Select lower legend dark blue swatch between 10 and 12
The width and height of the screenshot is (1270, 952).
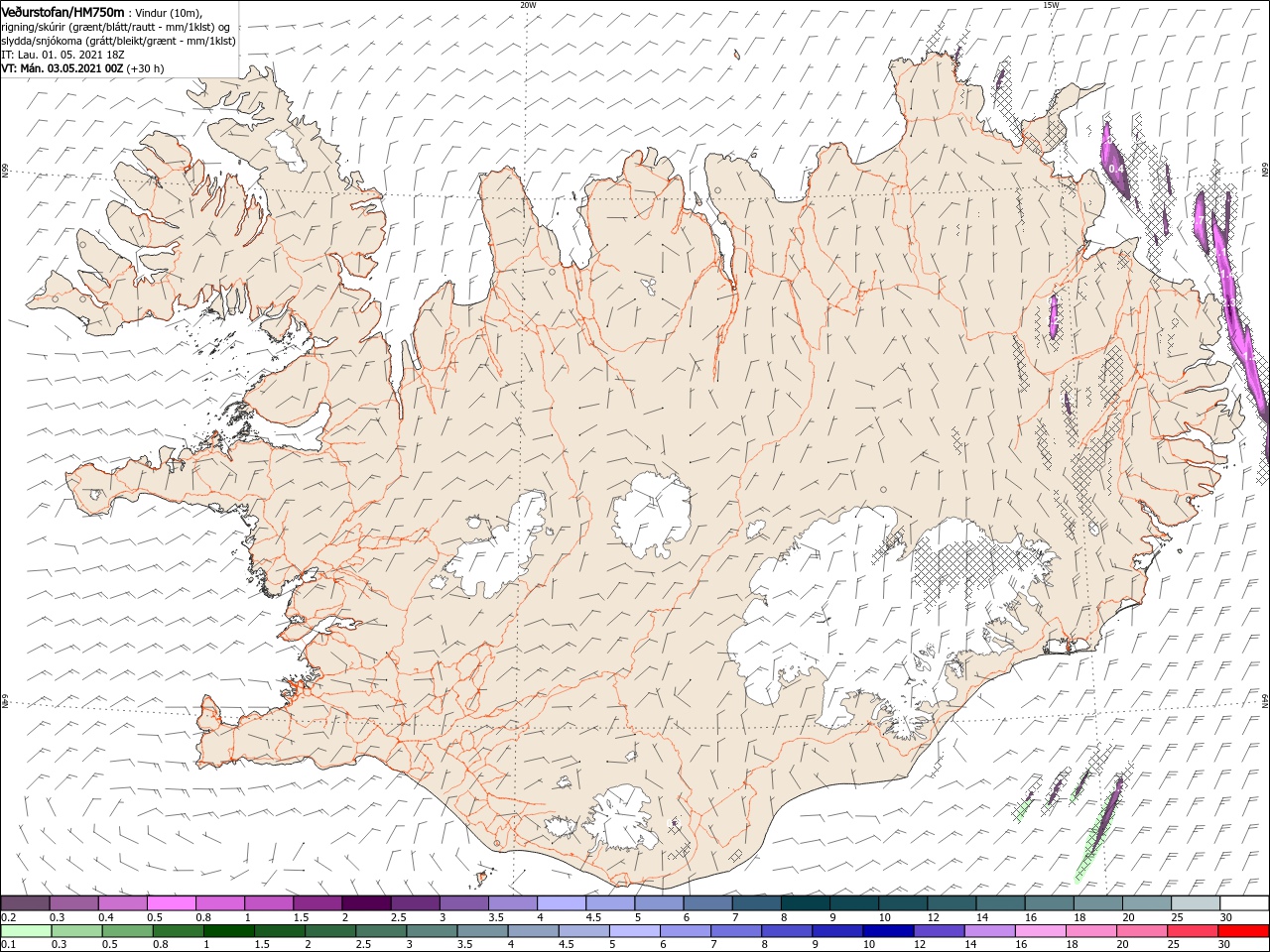(x=886, y=931)
